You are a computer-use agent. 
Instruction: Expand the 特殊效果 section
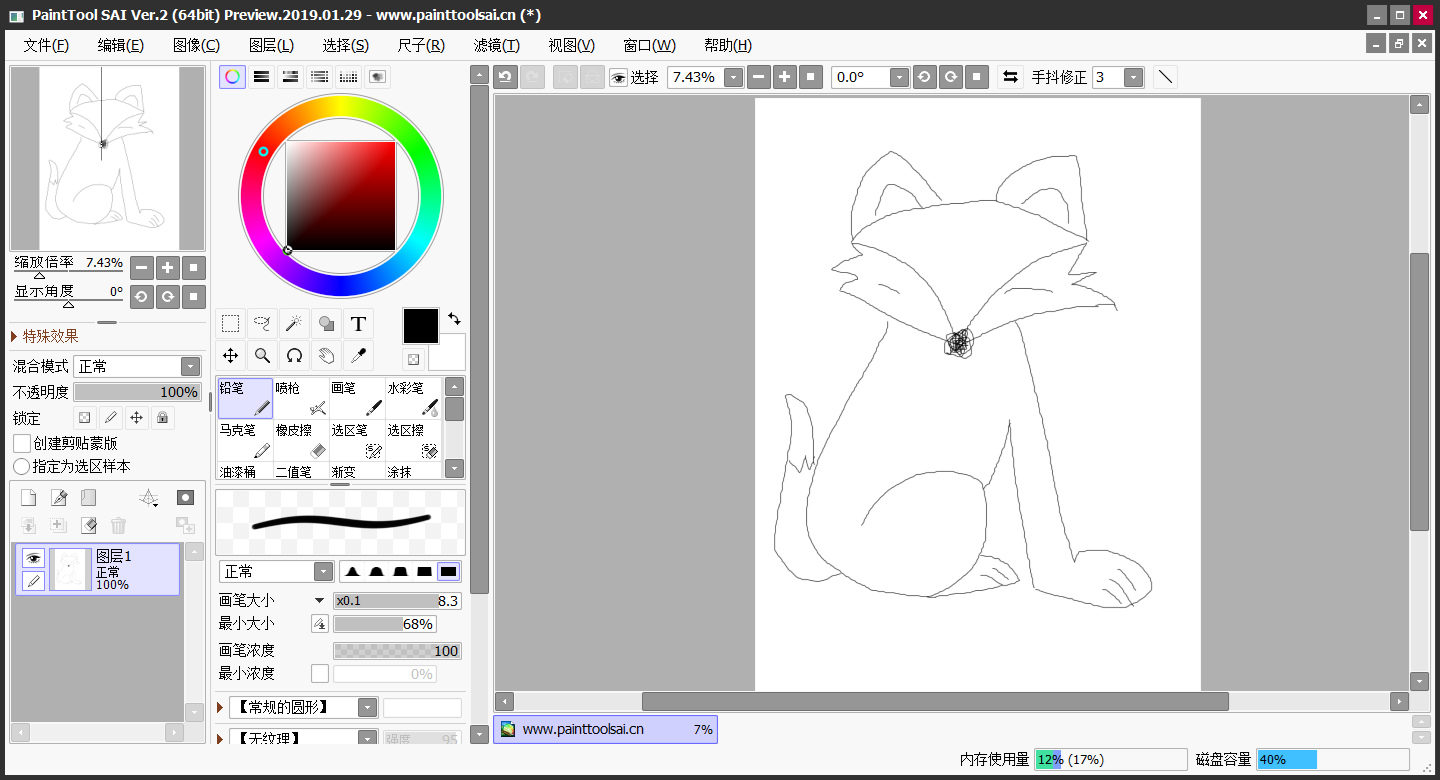point(14,336)
